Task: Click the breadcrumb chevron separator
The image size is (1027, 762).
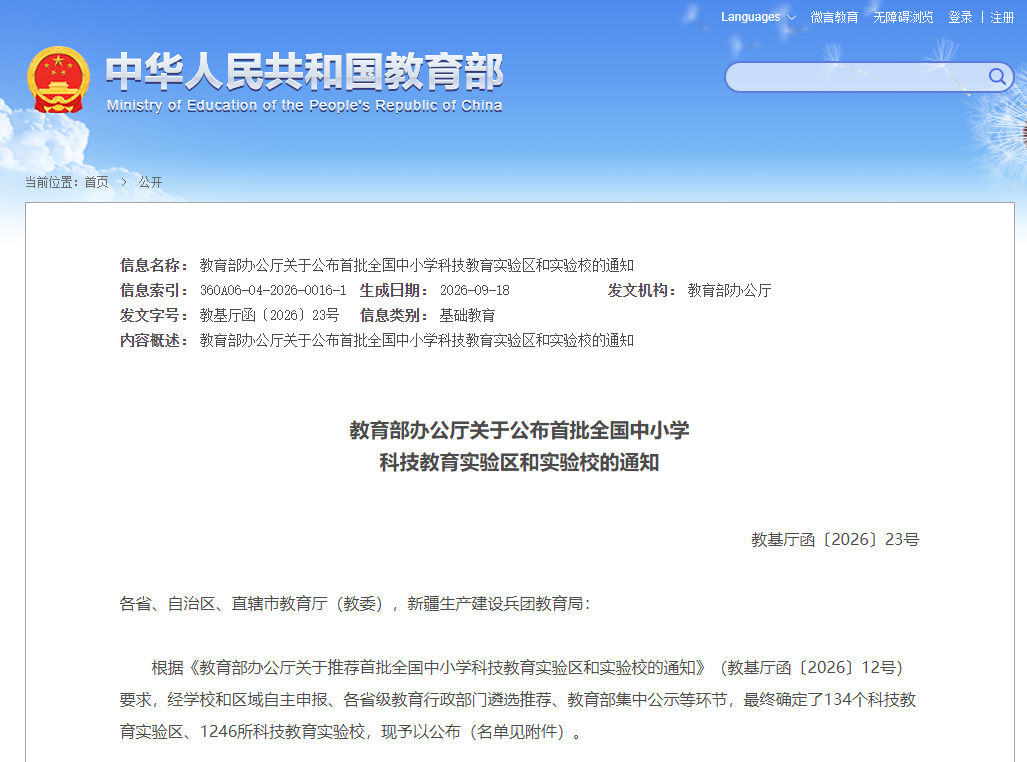Action: point(124,182)
